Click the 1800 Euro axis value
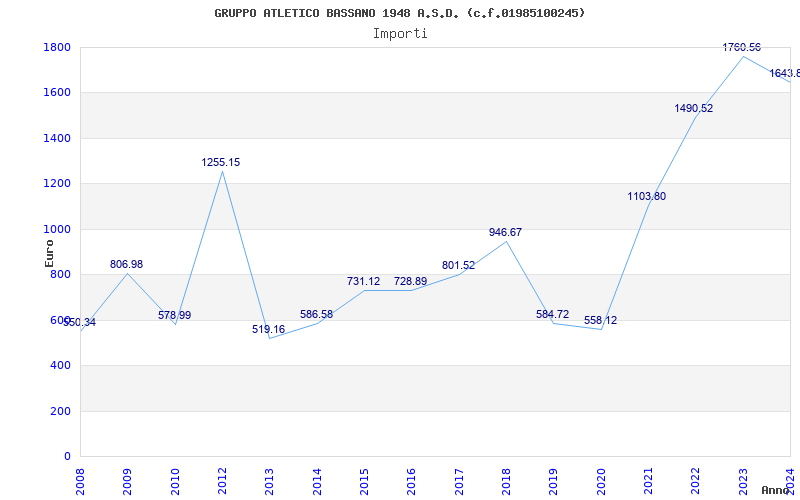The height and width of the screenshot is (500, 800). click(57, 47)
